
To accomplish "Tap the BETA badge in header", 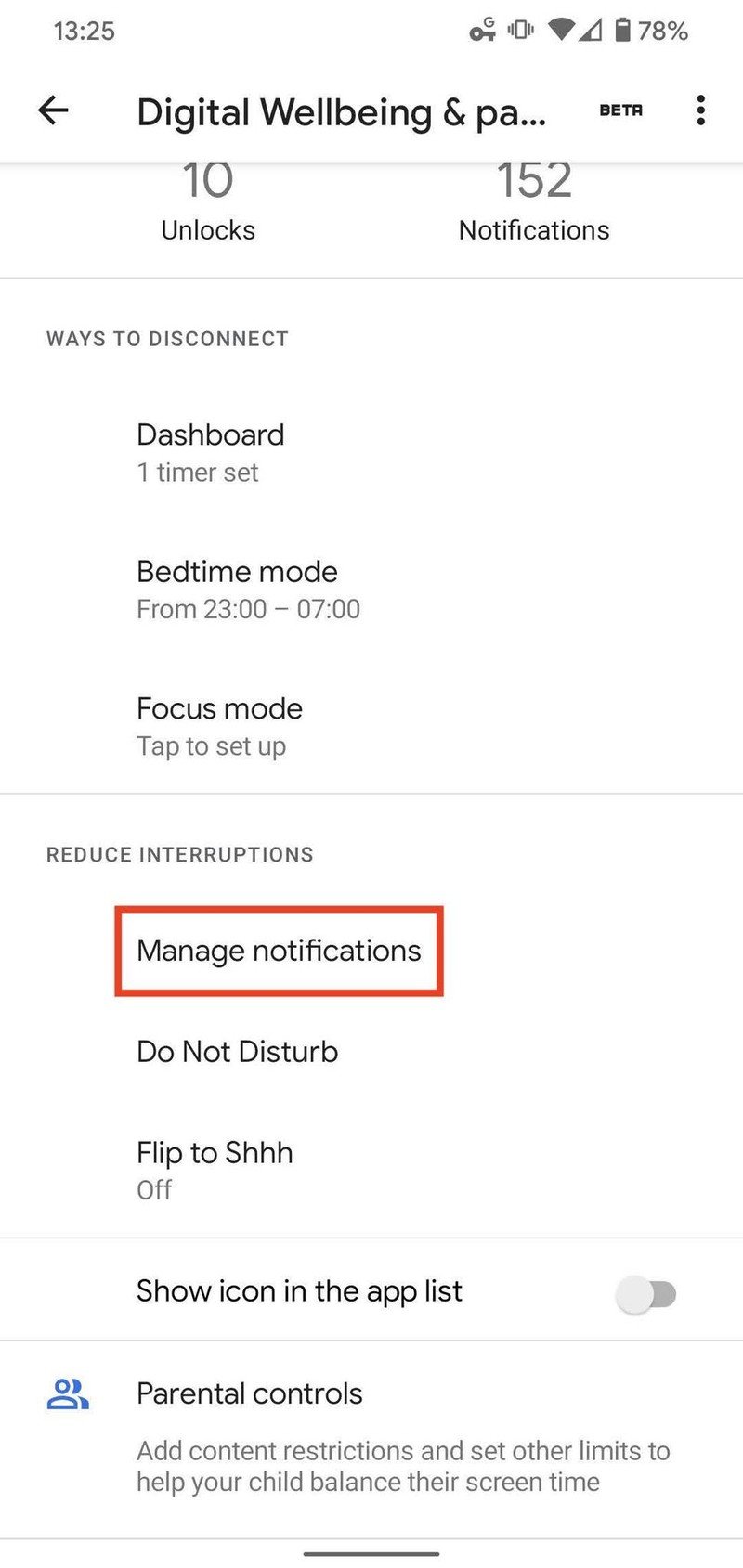I will click(620, 110).
